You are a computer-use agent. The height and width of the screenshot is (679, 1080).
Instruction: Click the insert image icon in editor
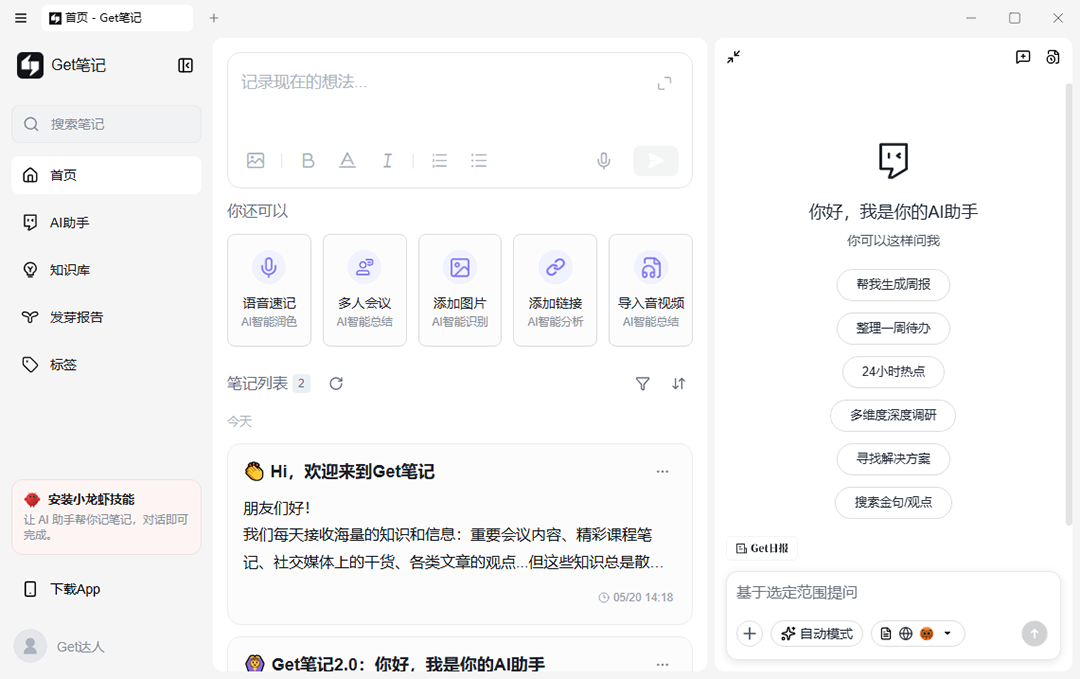(x=256, y=160)
